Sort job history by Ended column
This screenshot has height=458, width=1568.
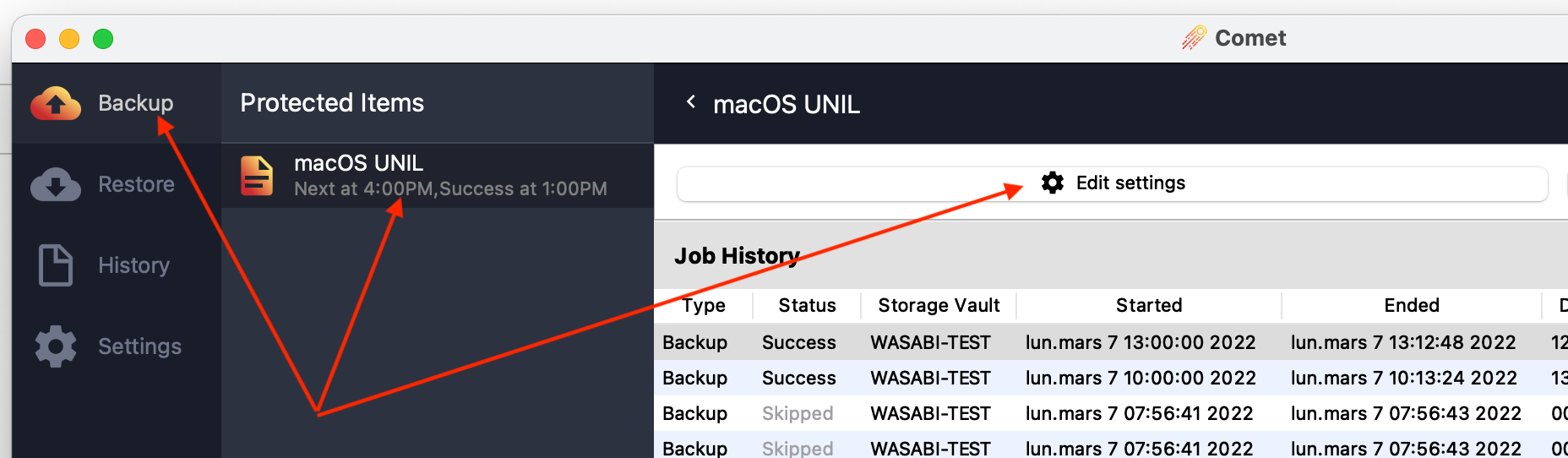[1411, 306]
